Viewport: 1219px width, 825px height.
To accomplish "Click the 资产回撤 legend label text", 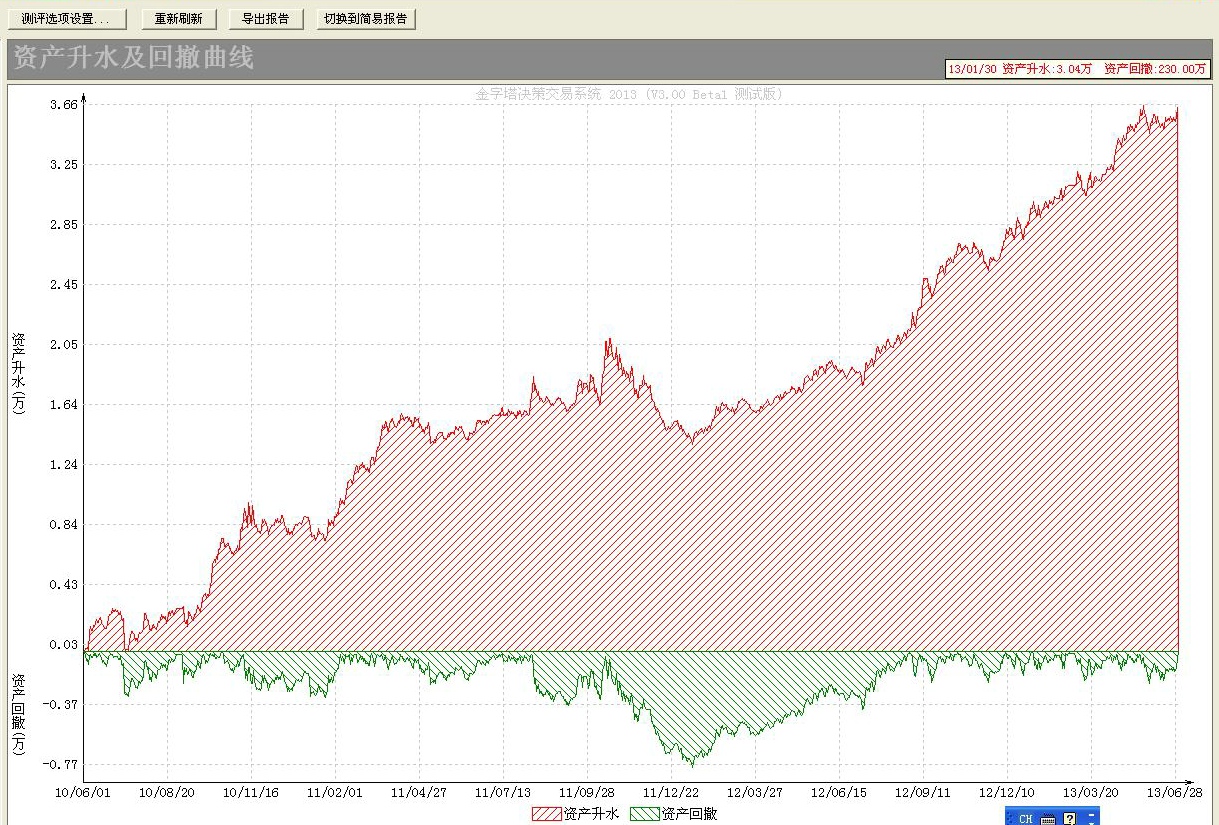I will [689, 814].
